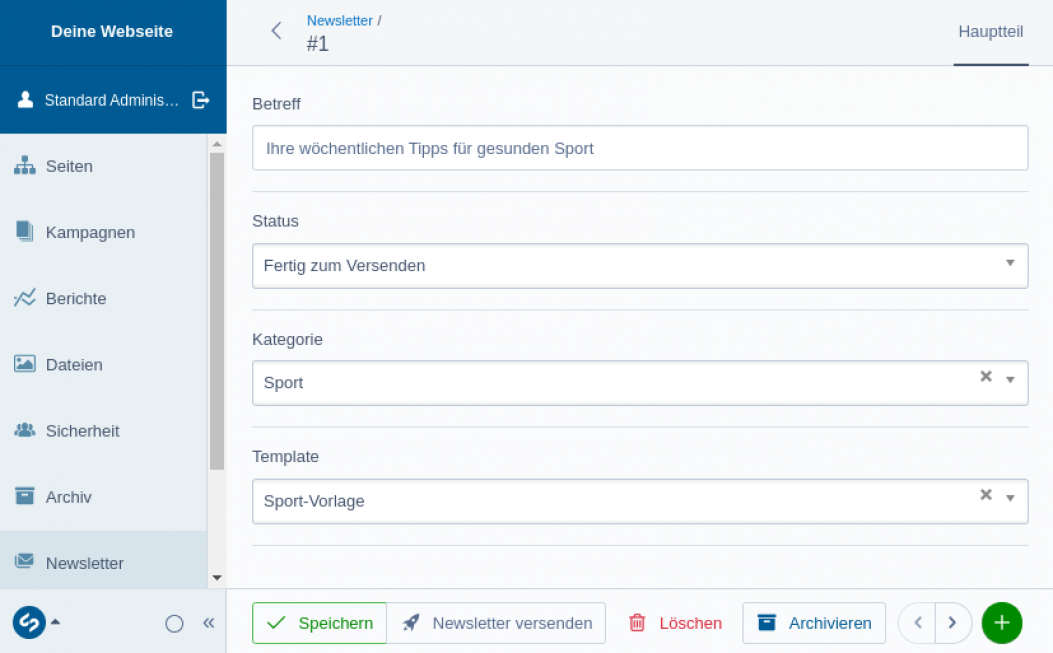1053x653 pixels.
Task: Expand the menu caret beside the logo
Action: point(56,622)
